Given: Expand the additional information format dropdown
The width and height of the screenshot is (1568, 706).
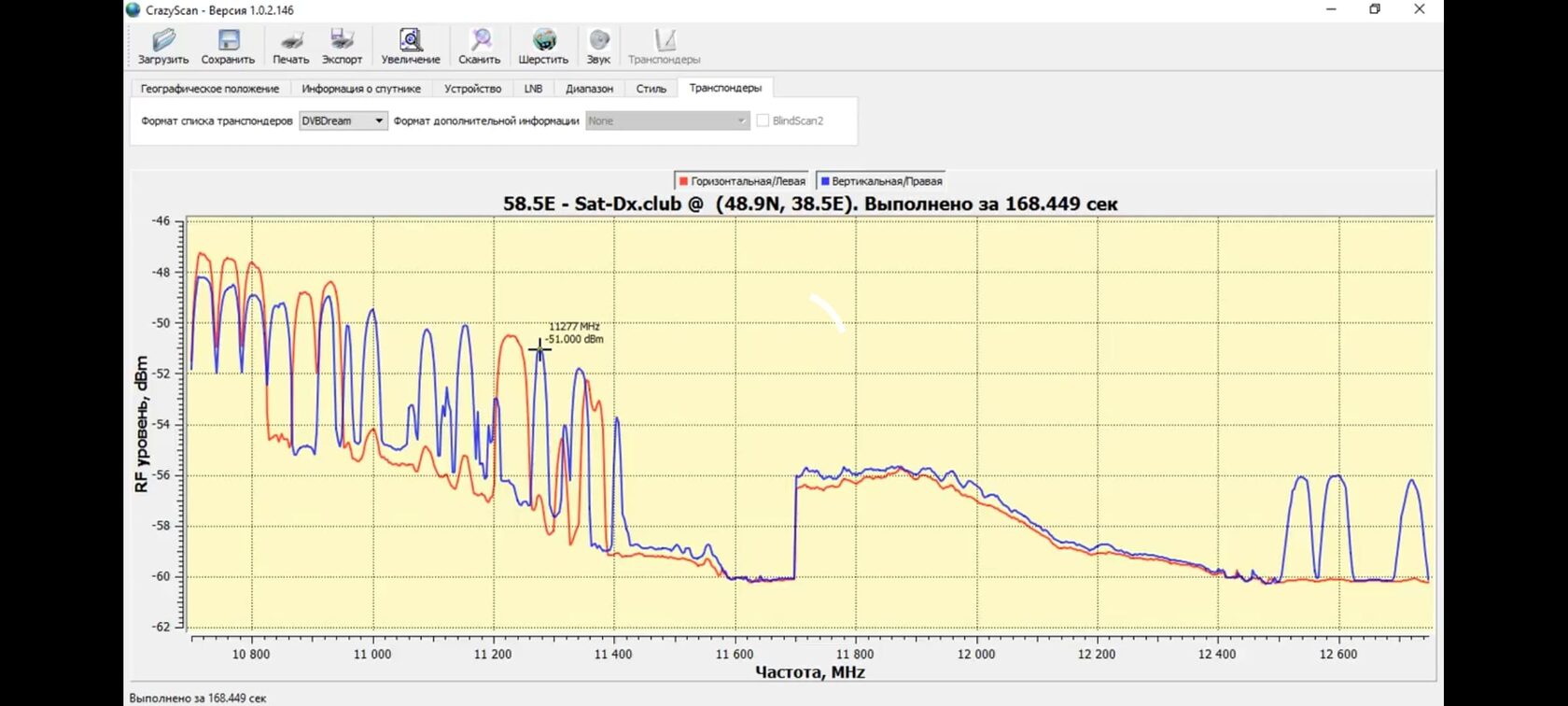Looking at the screenshot, I should click(x=667, y=120).
